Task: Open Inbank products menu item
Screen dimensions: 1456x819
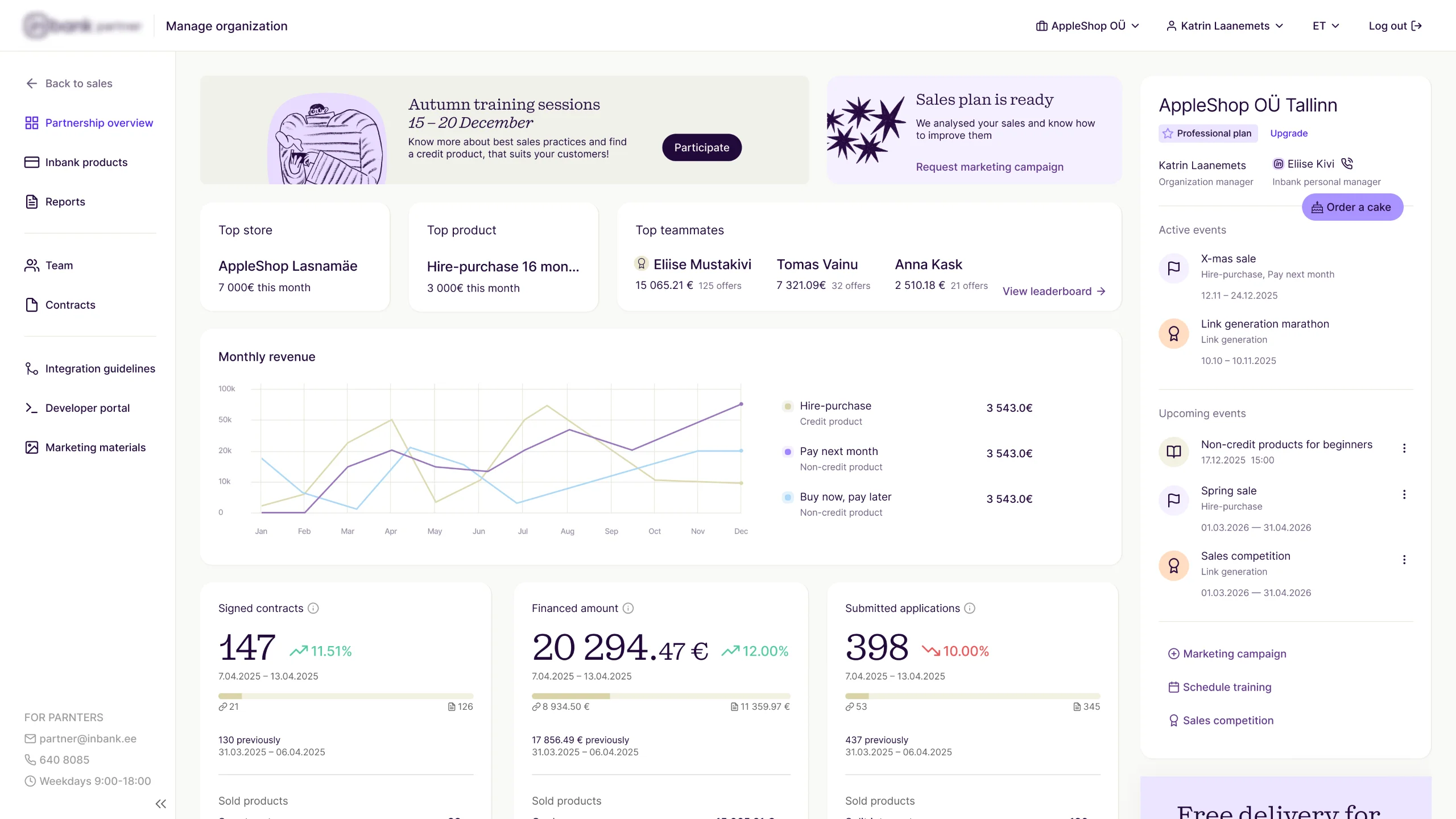Action: [76, 162]
